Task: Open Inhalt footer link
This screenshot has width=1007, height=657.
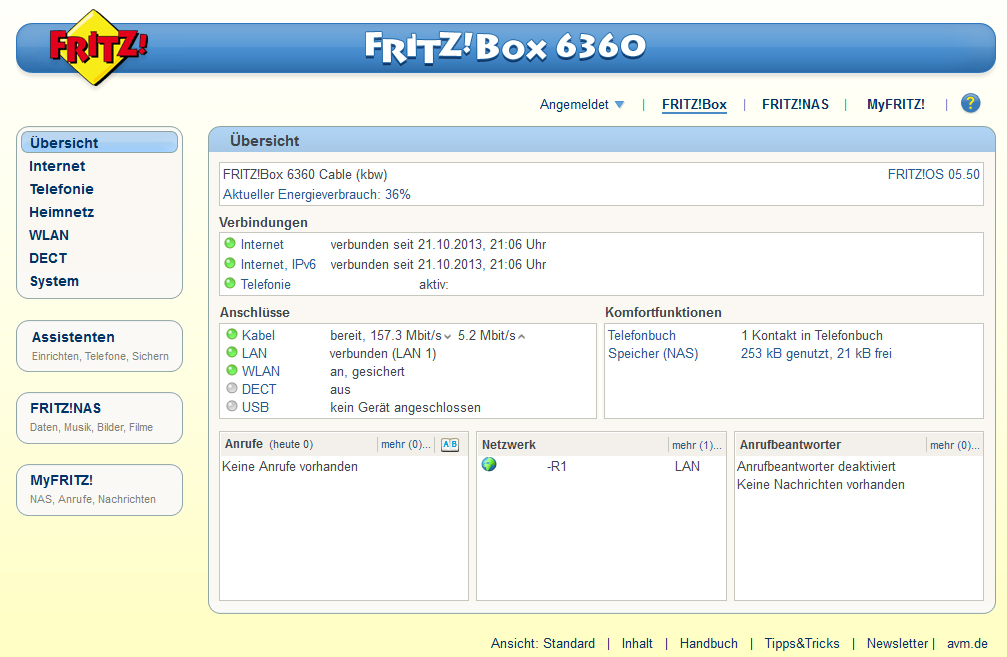Action: (x=637, y=644)
